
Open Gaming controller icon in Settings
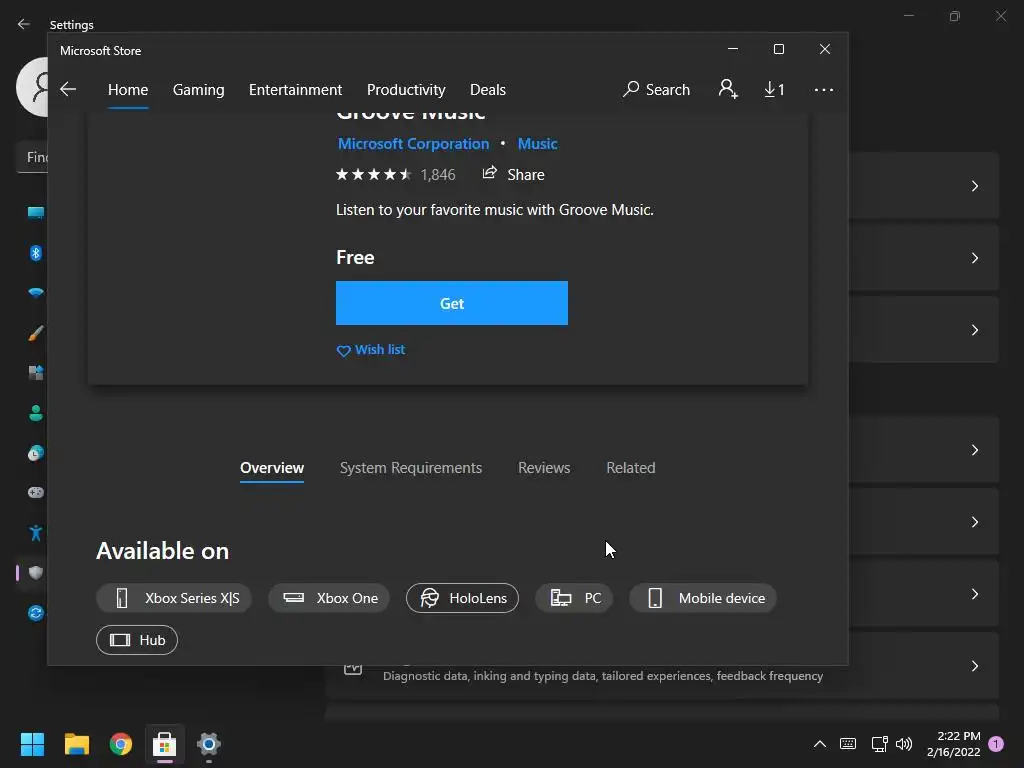(36, 492)
